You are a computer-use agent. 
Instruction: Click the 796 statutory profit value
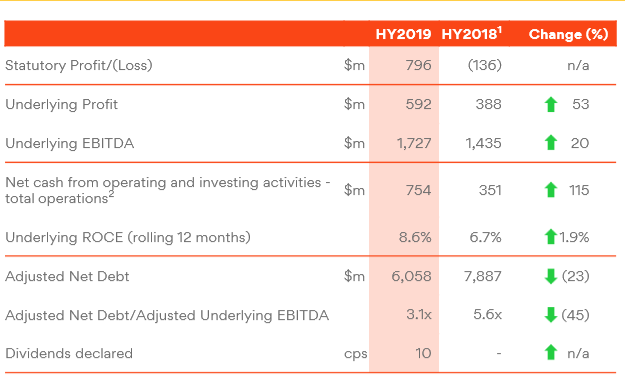[418, 65]
